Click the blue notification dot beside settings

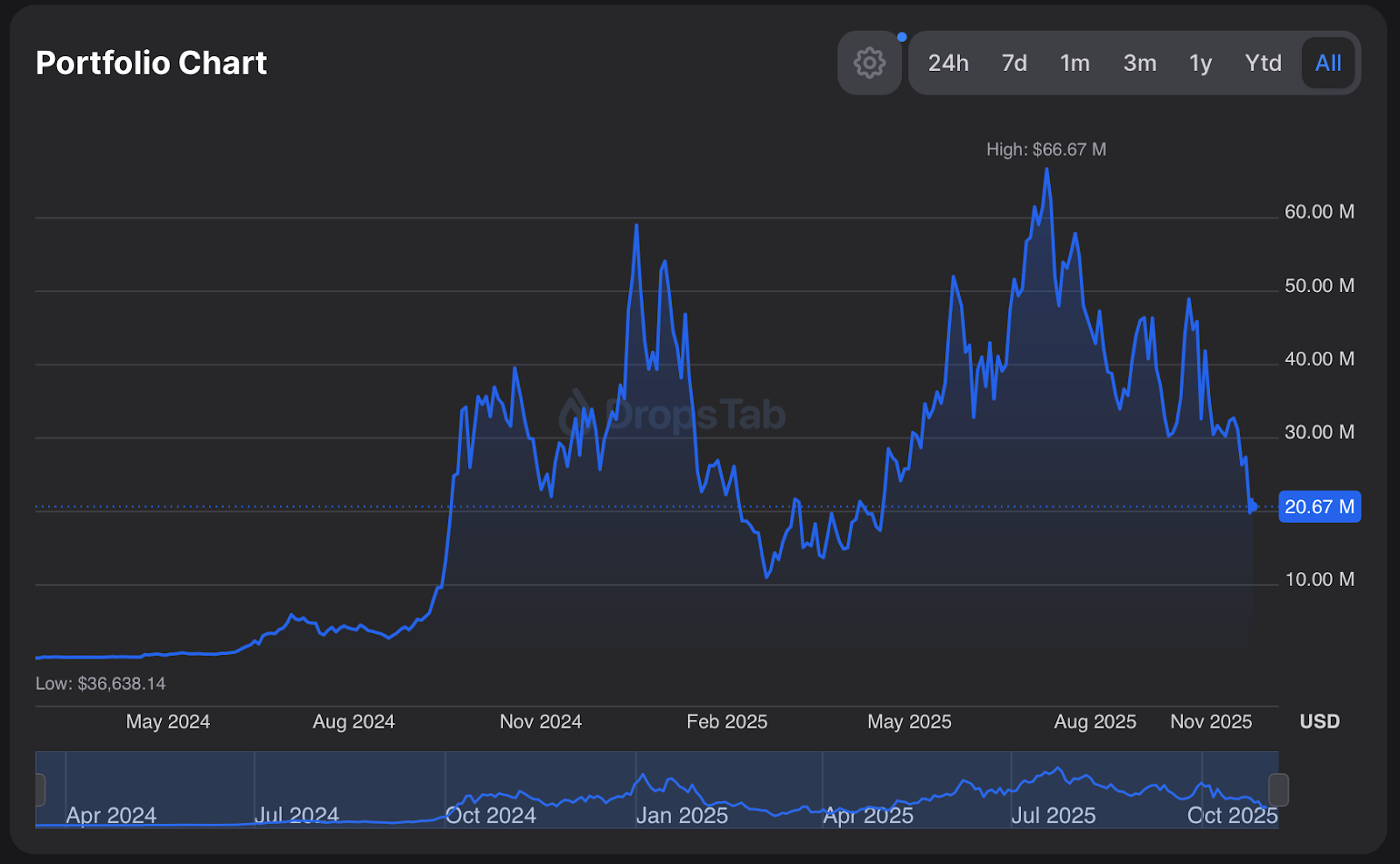click(x=902, y=37)
